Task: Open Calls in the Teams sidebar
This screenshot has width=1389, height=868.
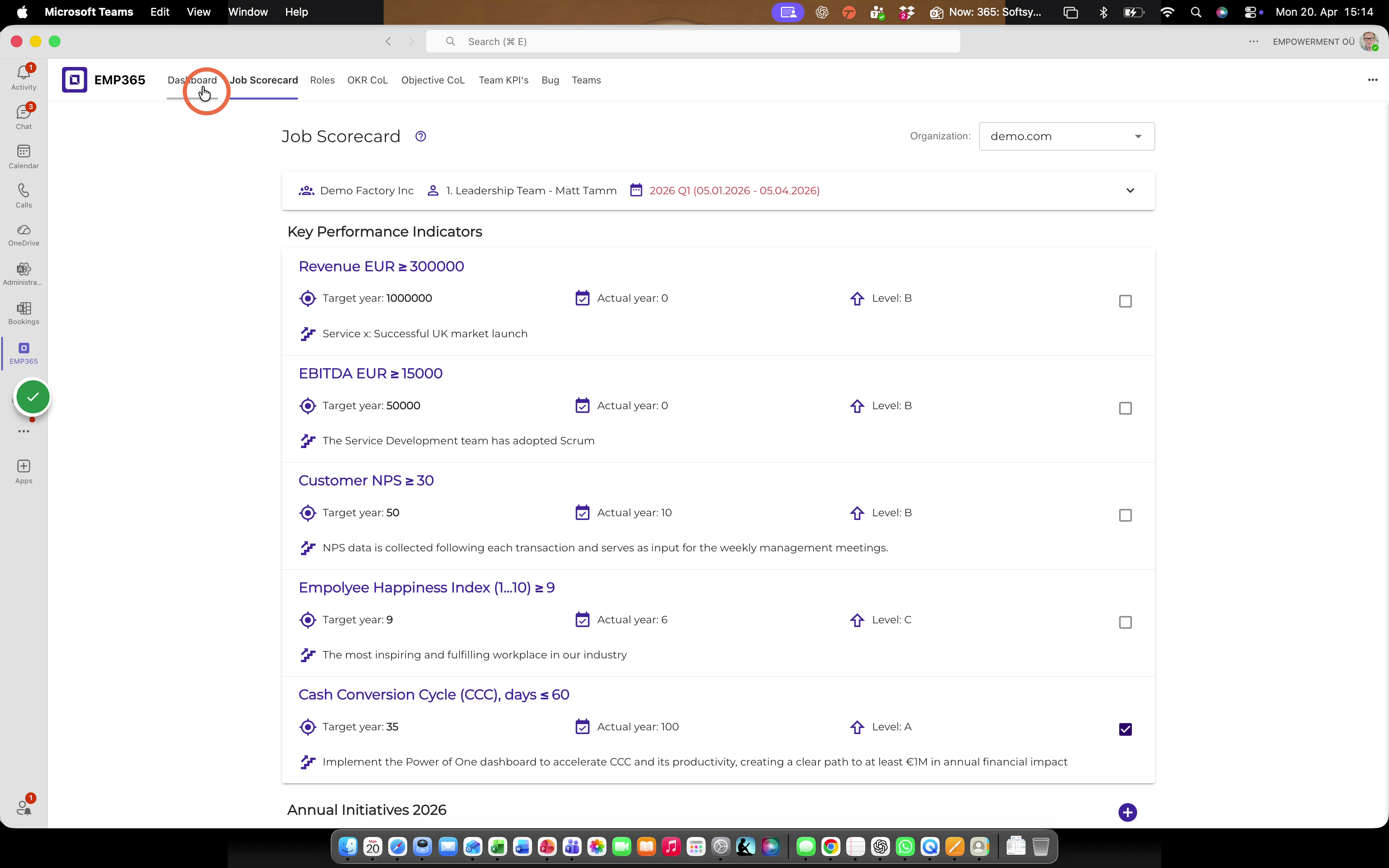Action: pyautogui.click(x=24, y=195)
